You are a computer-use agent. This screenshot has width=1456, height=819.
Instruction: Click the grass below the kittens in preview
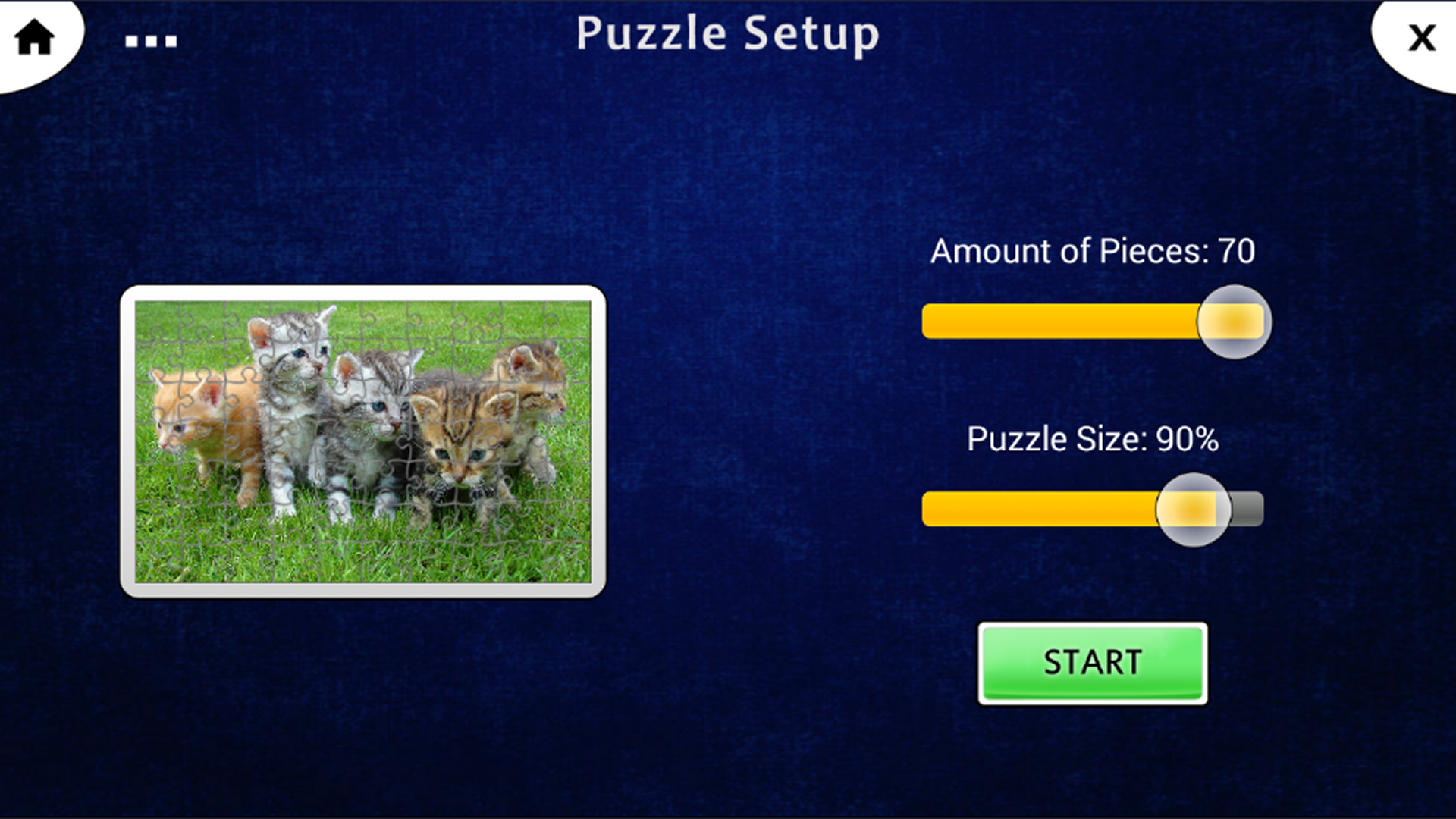(363, 552)
